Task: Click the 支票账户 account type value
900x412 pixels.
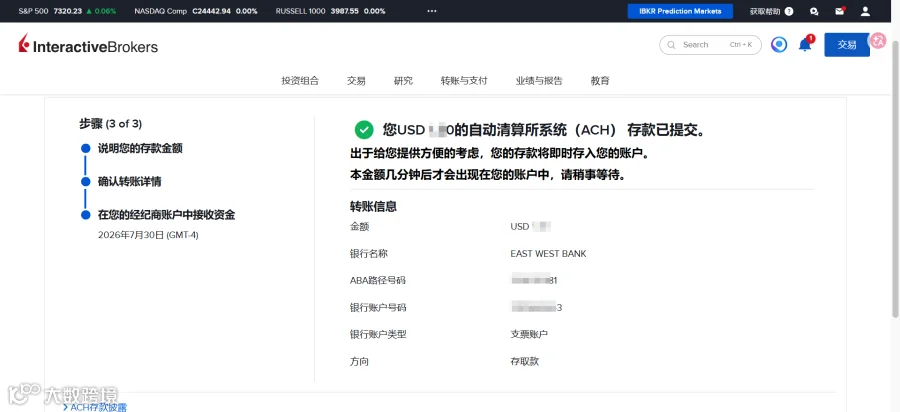Action: click(x=529, y=334)
